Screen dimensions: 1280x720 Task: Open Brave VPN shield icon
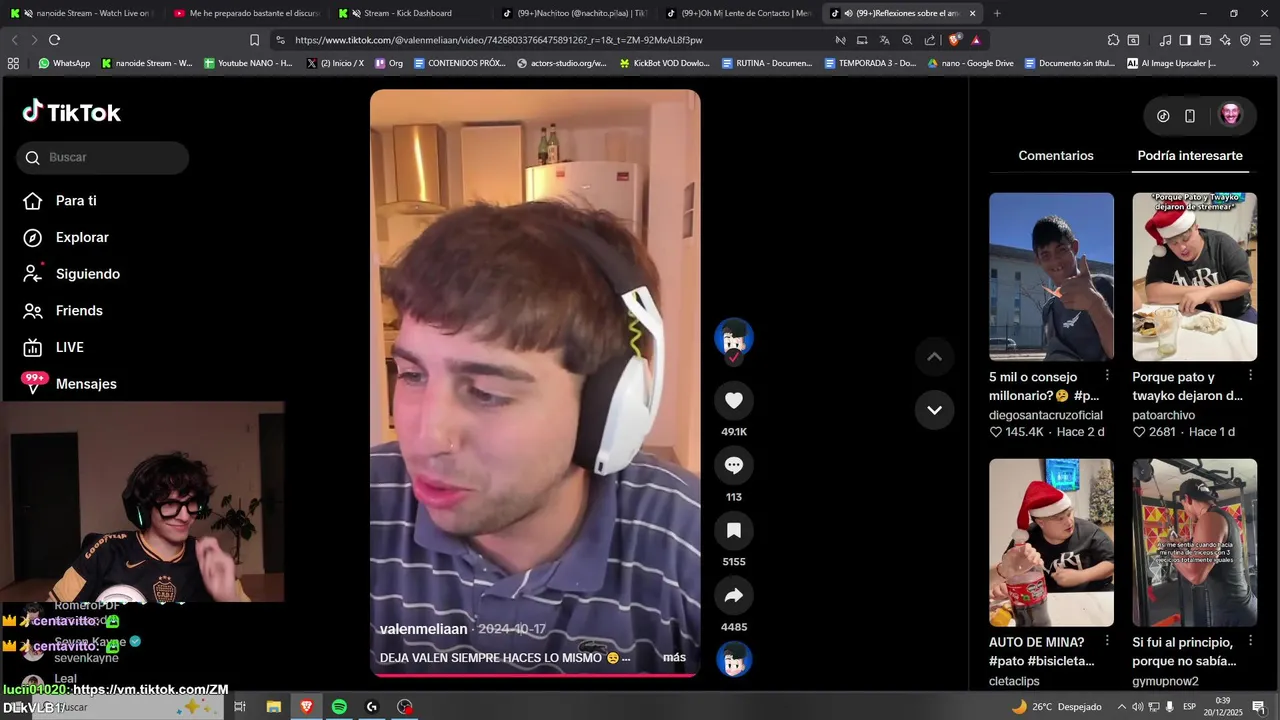(x=1245, y=40)
